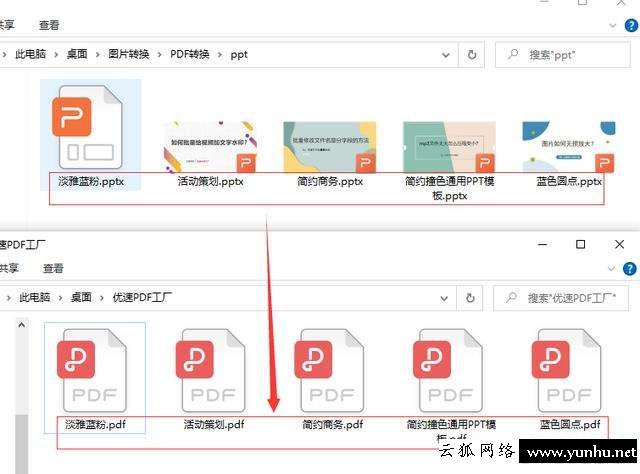Expand chevron after 桌面 in ppt breadcrumb
The height and width of the screenshot is (474, 640).
(x=97, y=54)
